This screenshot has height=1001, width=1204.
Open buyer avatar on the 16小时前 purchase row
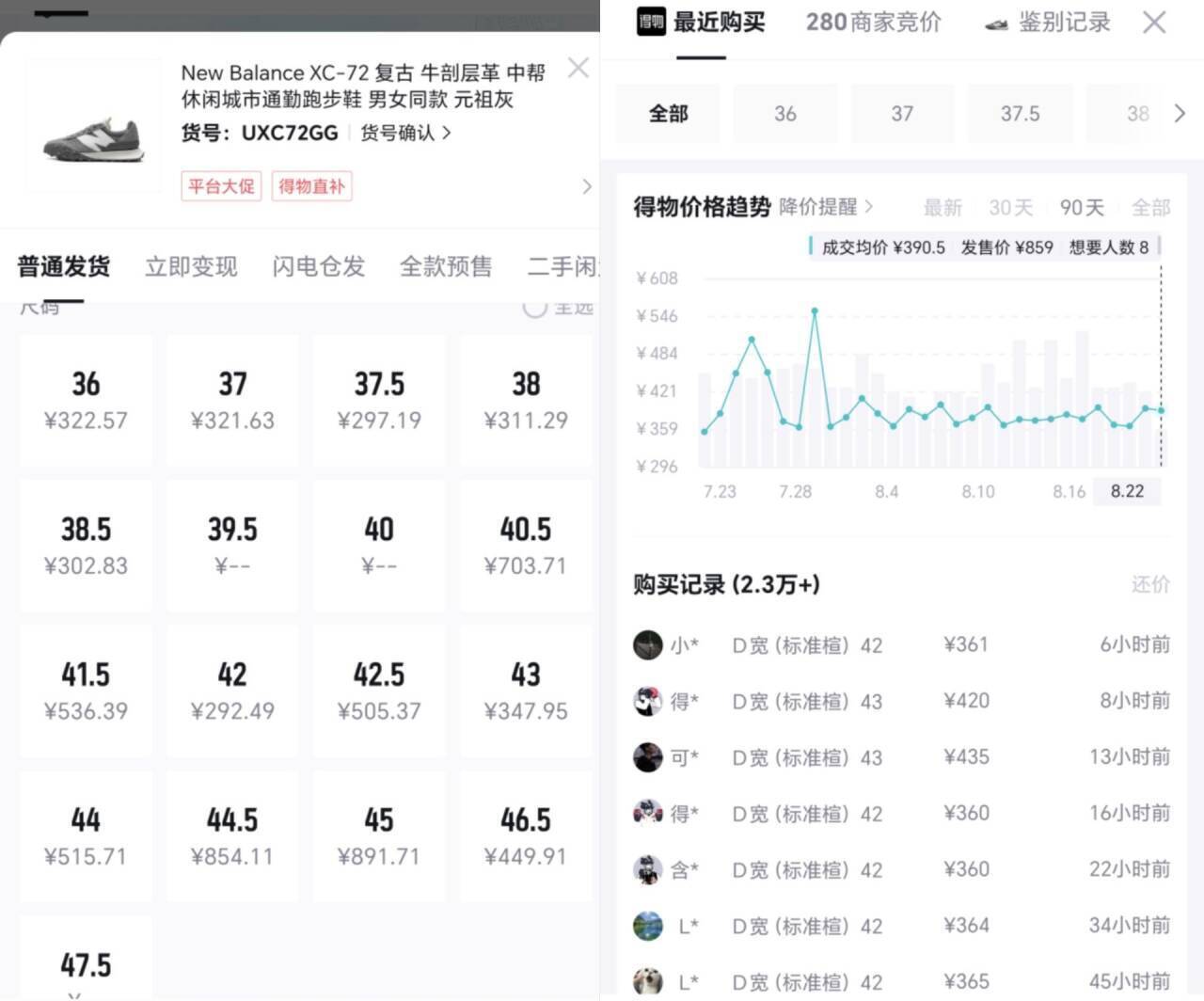point(648,813)
